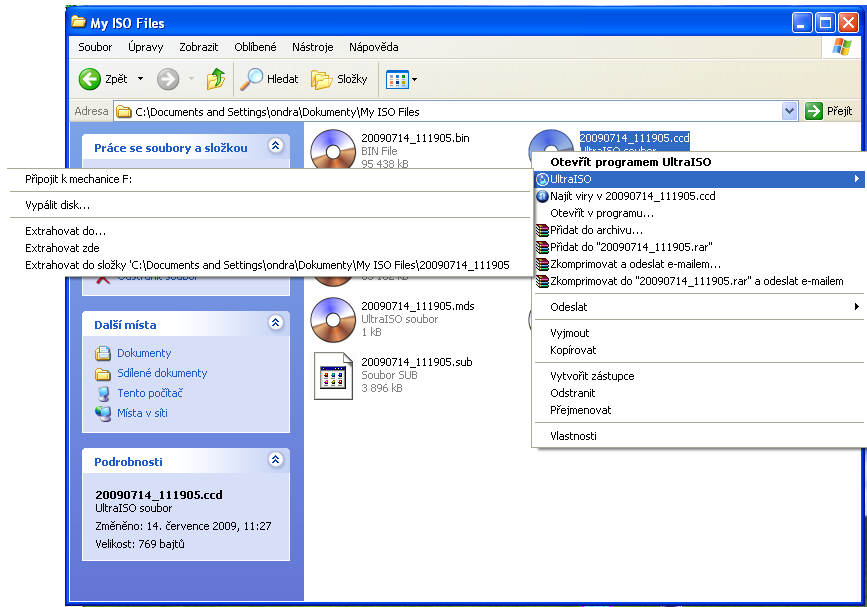
Task: Click the address bar path field
Action: [448, 111]
